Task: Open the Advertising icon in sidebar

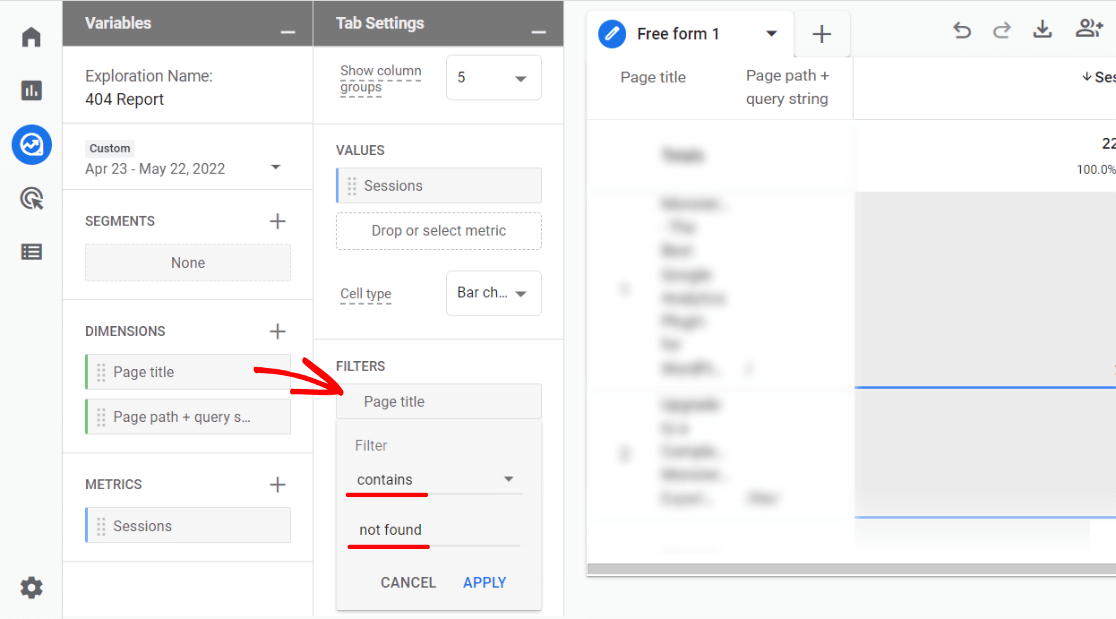Action: click(31, 198)
